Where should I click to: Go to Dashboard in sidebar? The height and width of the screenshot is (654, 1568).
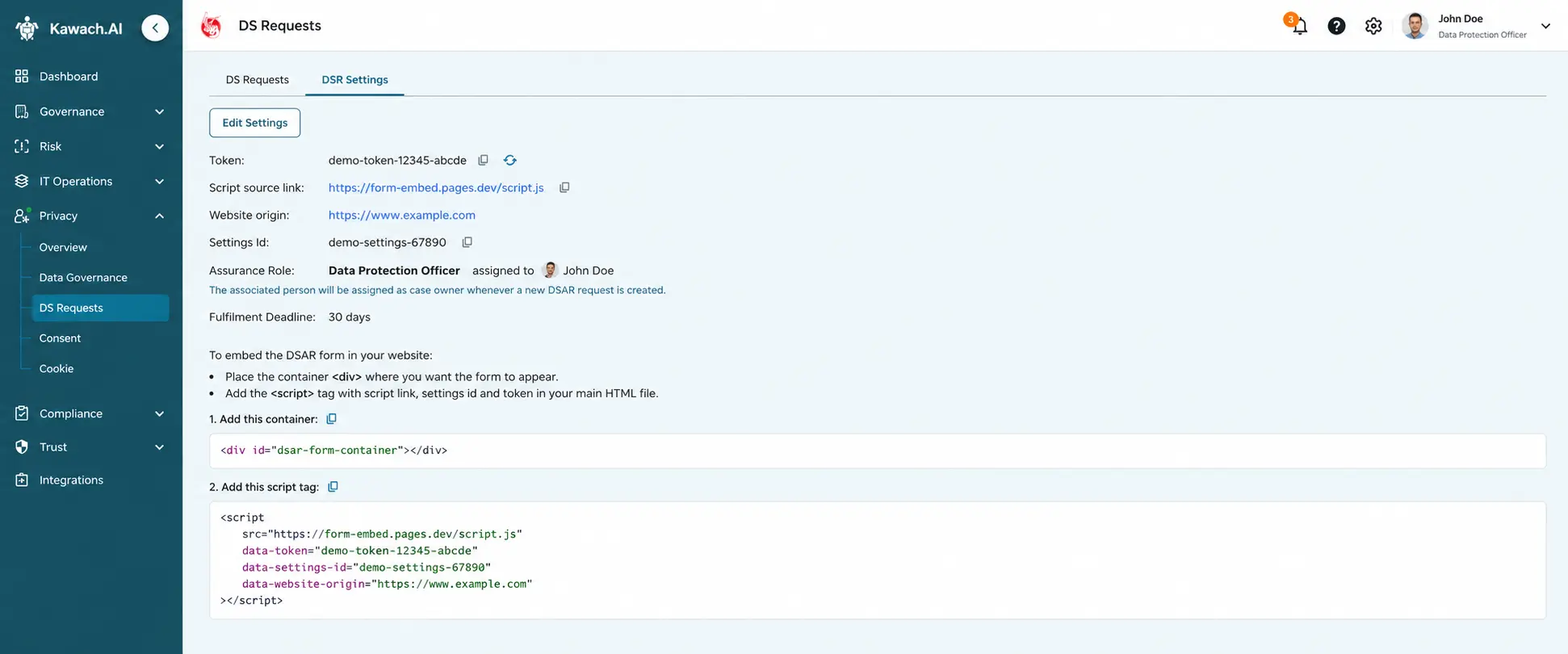click(x=69, y=76)
